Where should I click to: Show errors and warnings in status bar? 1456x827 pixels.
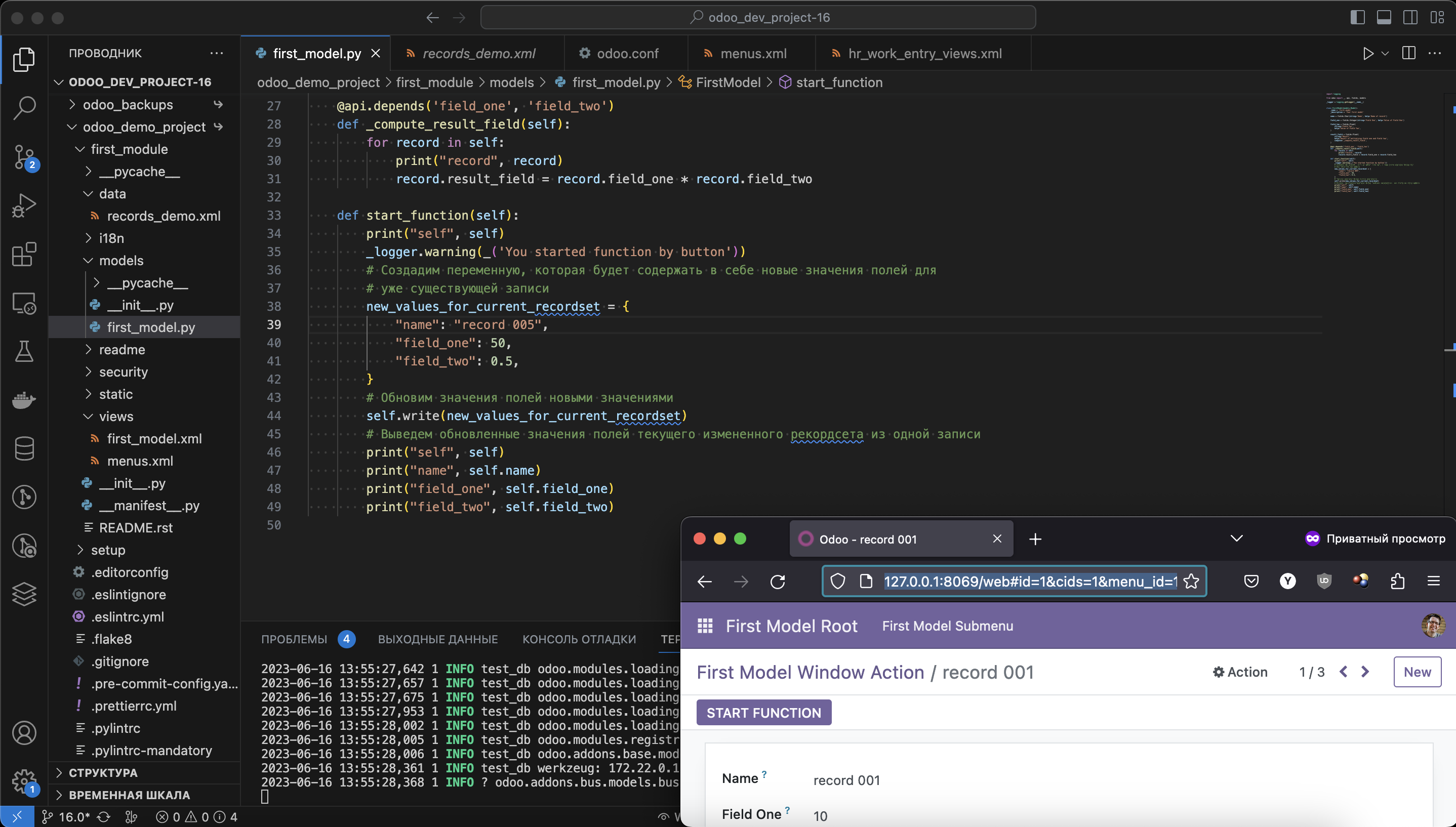coord(196,817)
